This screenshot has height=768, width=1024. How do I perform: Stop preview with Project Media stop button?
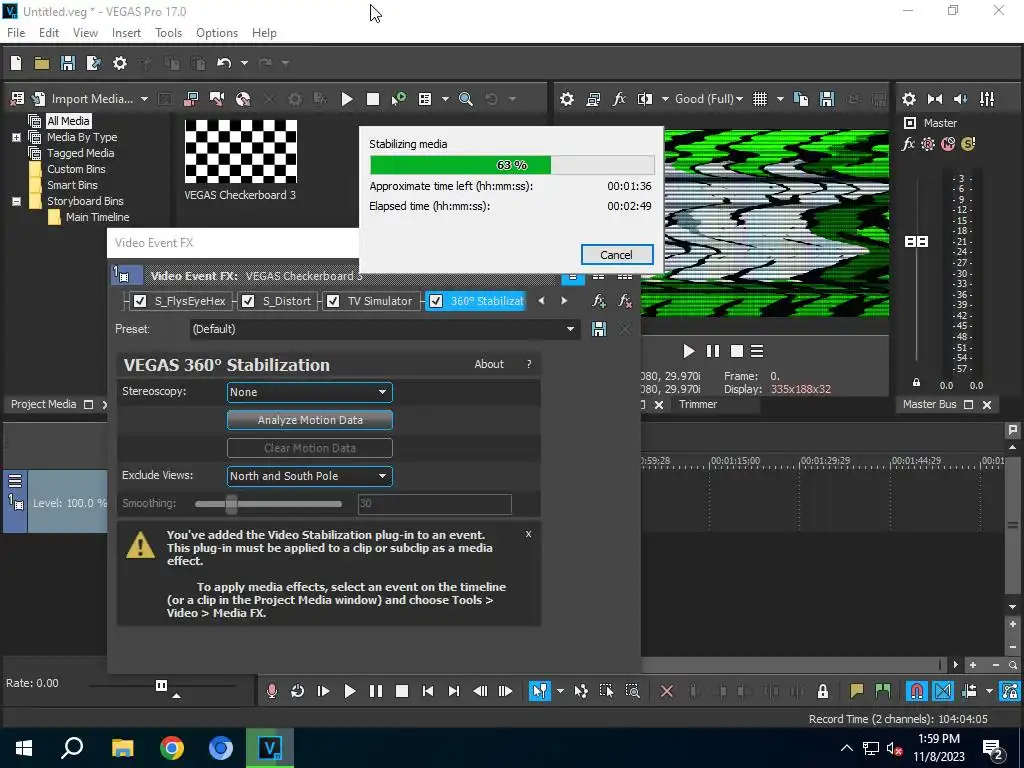373,99
